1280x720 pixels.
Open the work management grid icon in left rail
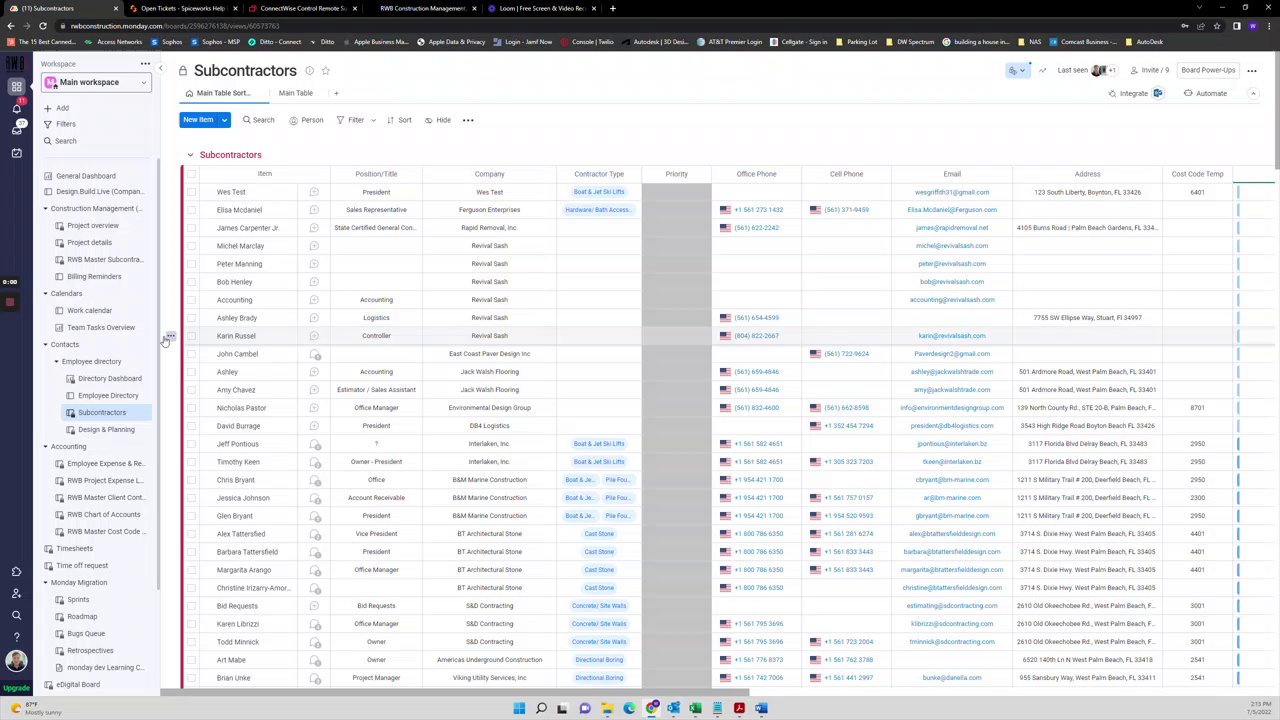(16, 87)
